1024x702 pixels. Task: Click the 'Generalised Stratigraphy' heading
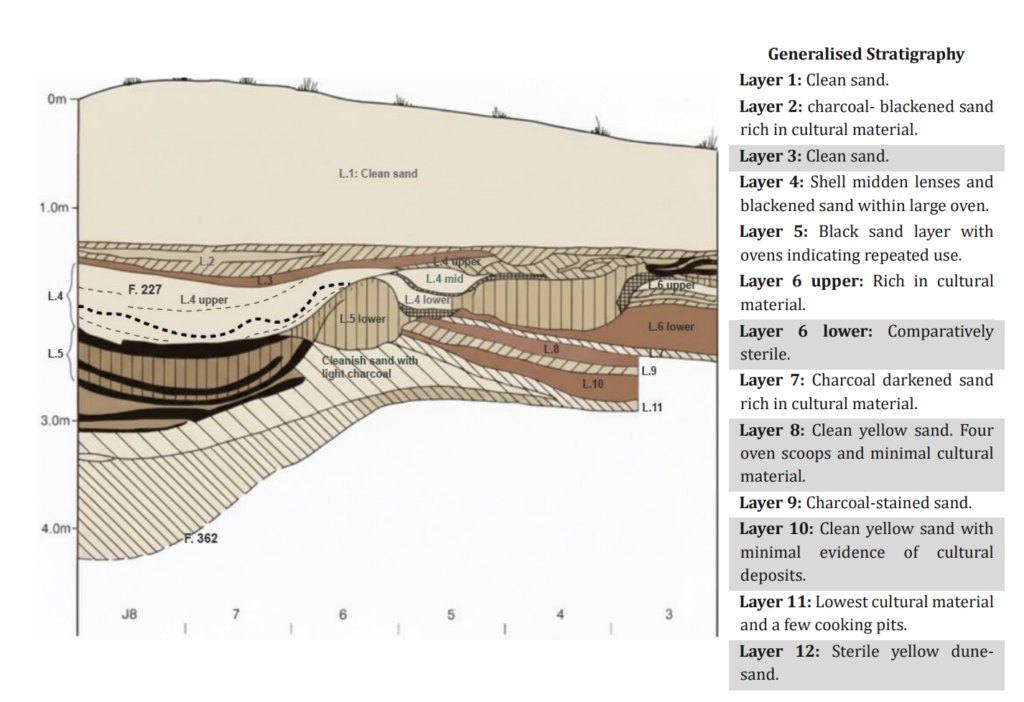[865, 54]
